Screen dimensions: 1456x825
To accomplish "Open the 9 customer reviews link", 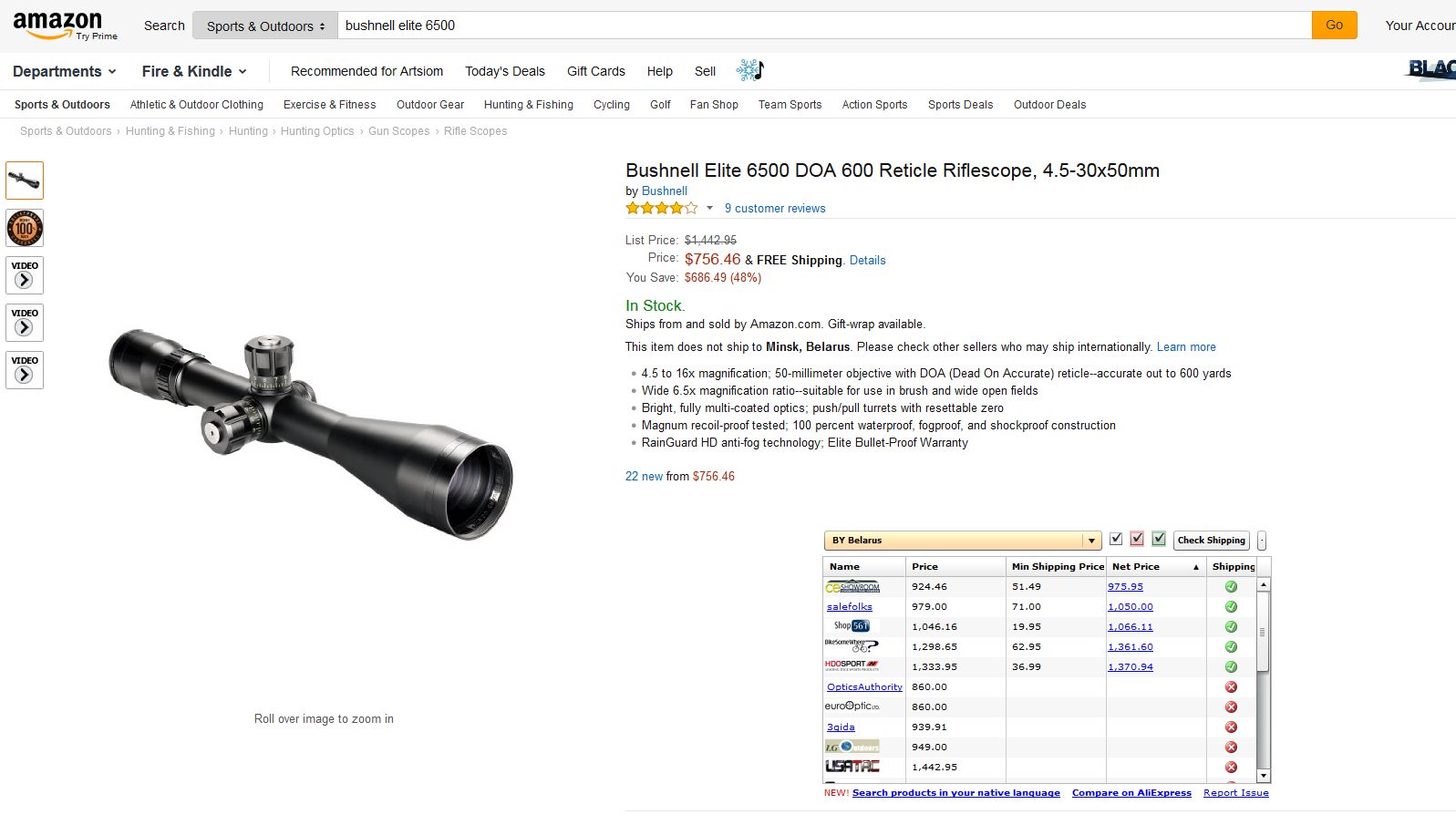I will [x=775, y=209].
